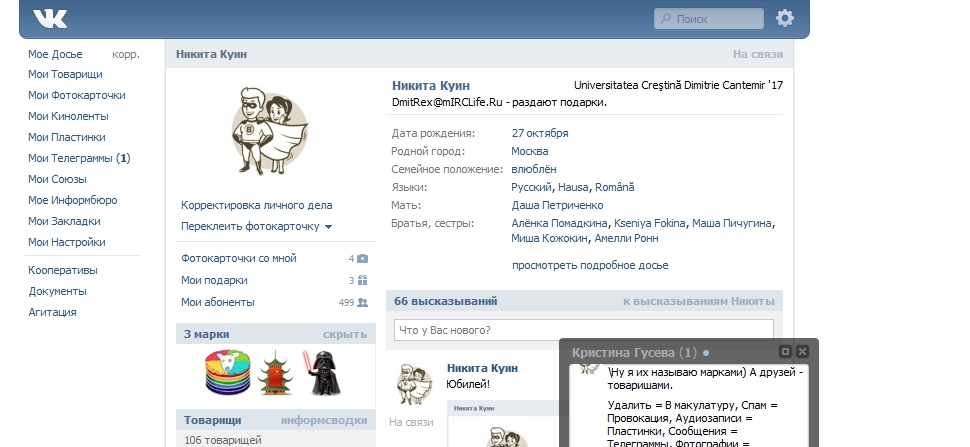Click in the Поиск search field
Image resolution: width=970 pixels, height=447 pixels.
(x=709, y=19)
